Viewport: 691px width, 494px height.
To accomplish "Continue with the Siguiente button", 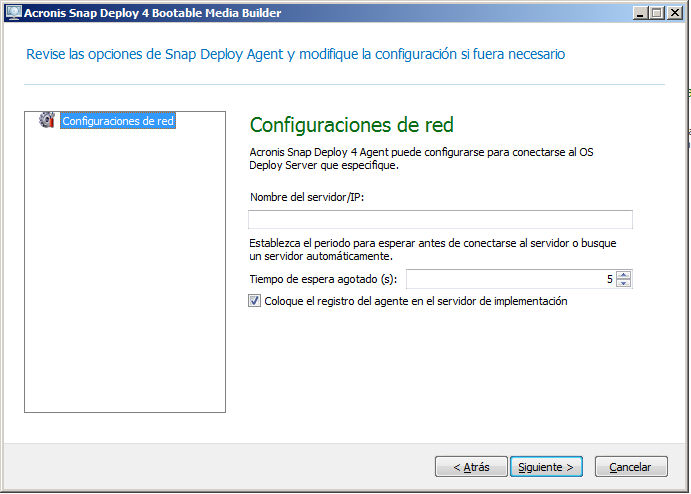I will click(x=546, y=467).
